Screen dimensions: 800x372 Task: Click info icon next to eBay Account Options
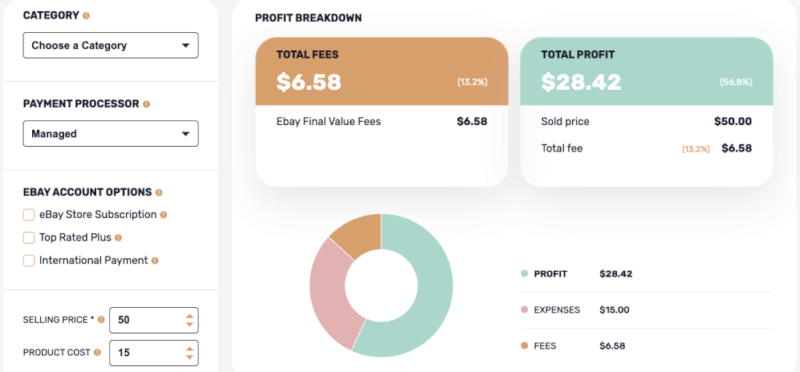(159, 192)
